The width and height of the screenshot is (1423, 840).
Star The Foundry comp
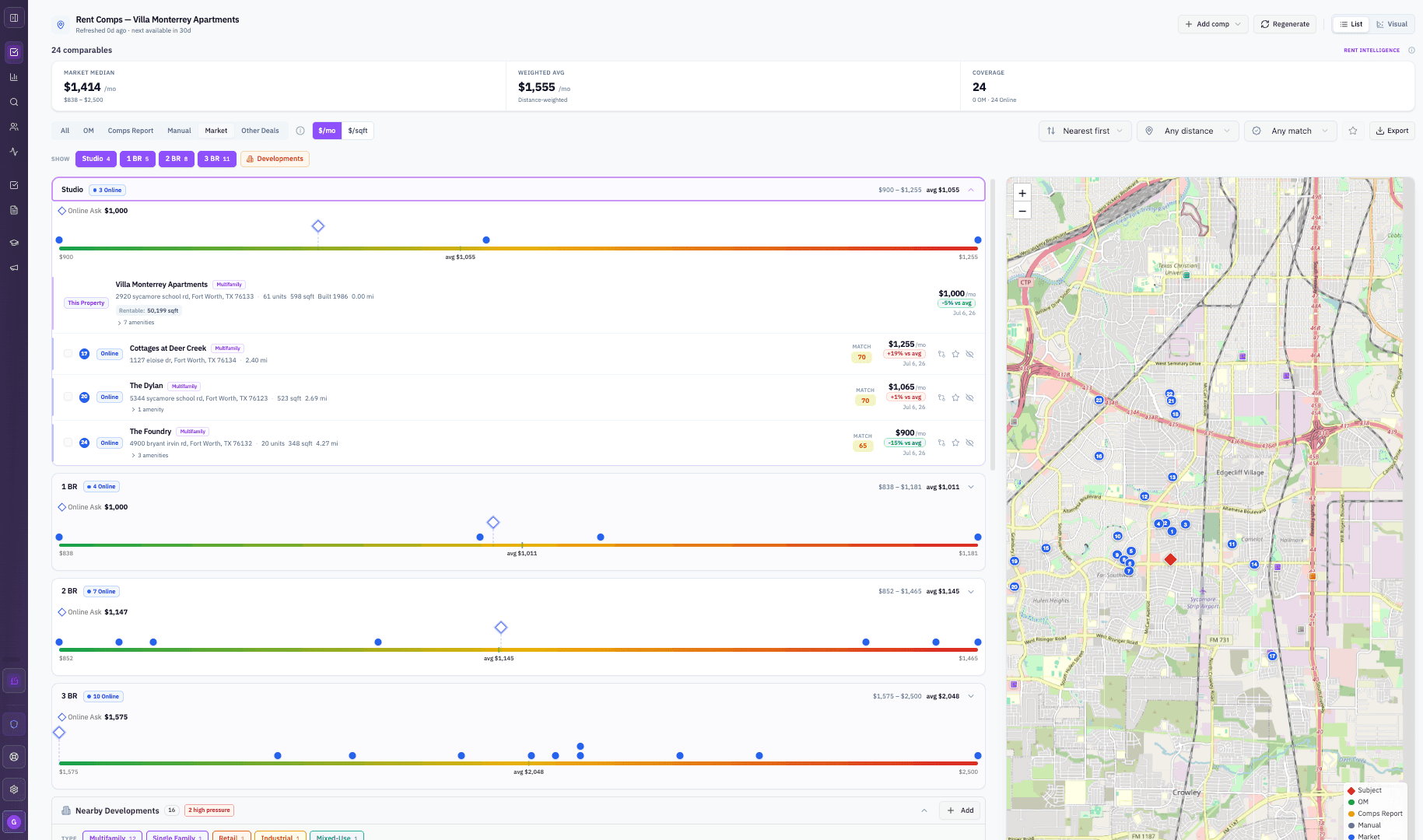(955, 443)
